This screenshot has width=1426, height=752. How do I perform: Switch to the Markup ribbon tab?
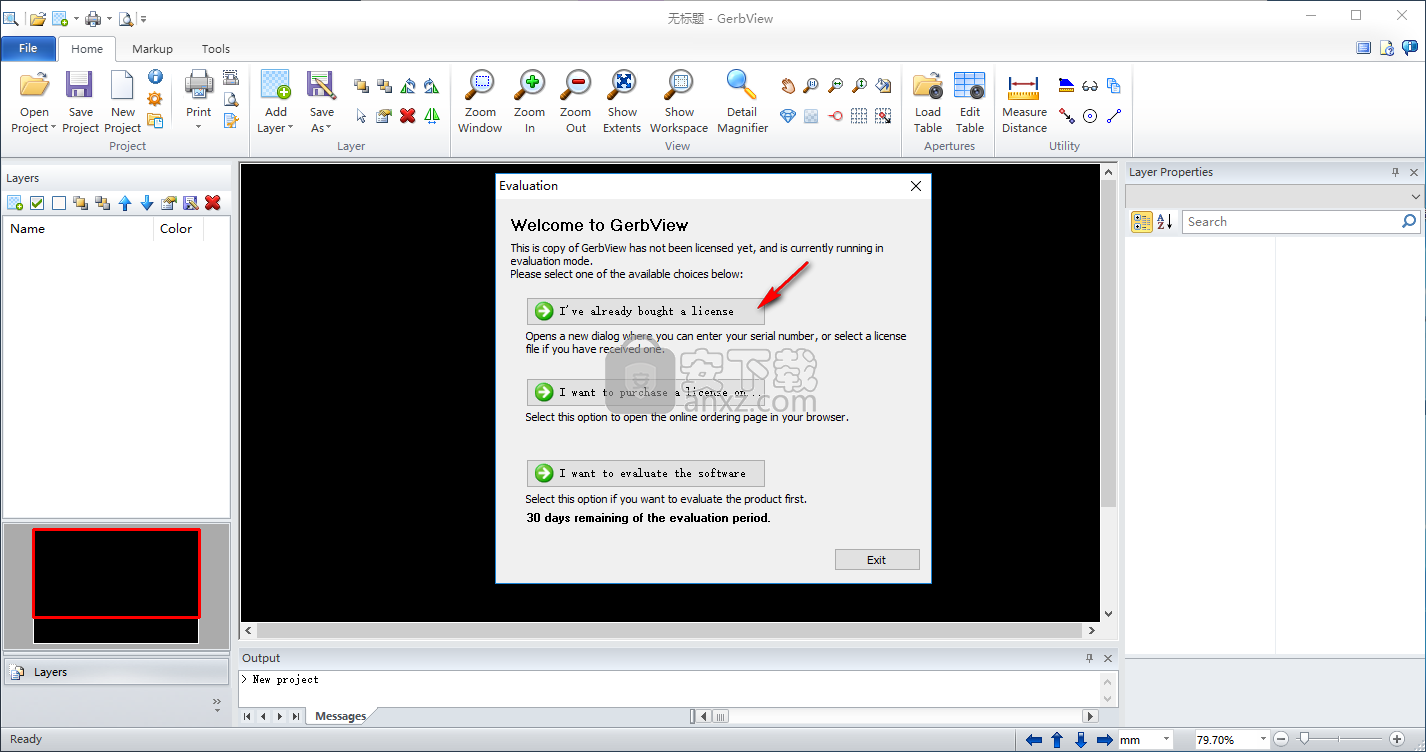(152, 48)
